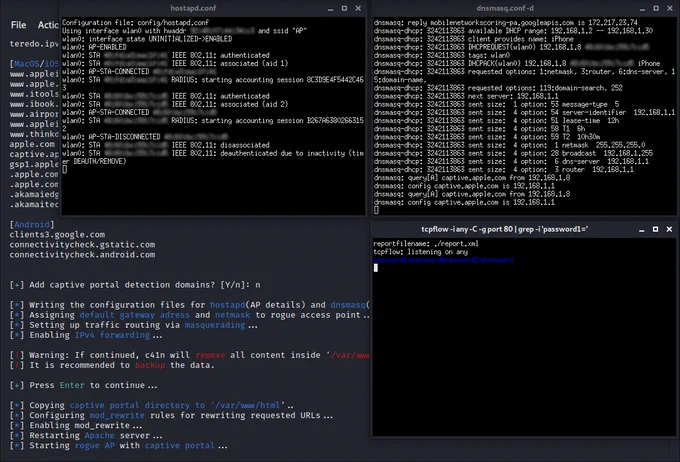Screen dimensions: 680x462
Task: Minimize the hostapd.conf window
Action: [x=330, y=8]
